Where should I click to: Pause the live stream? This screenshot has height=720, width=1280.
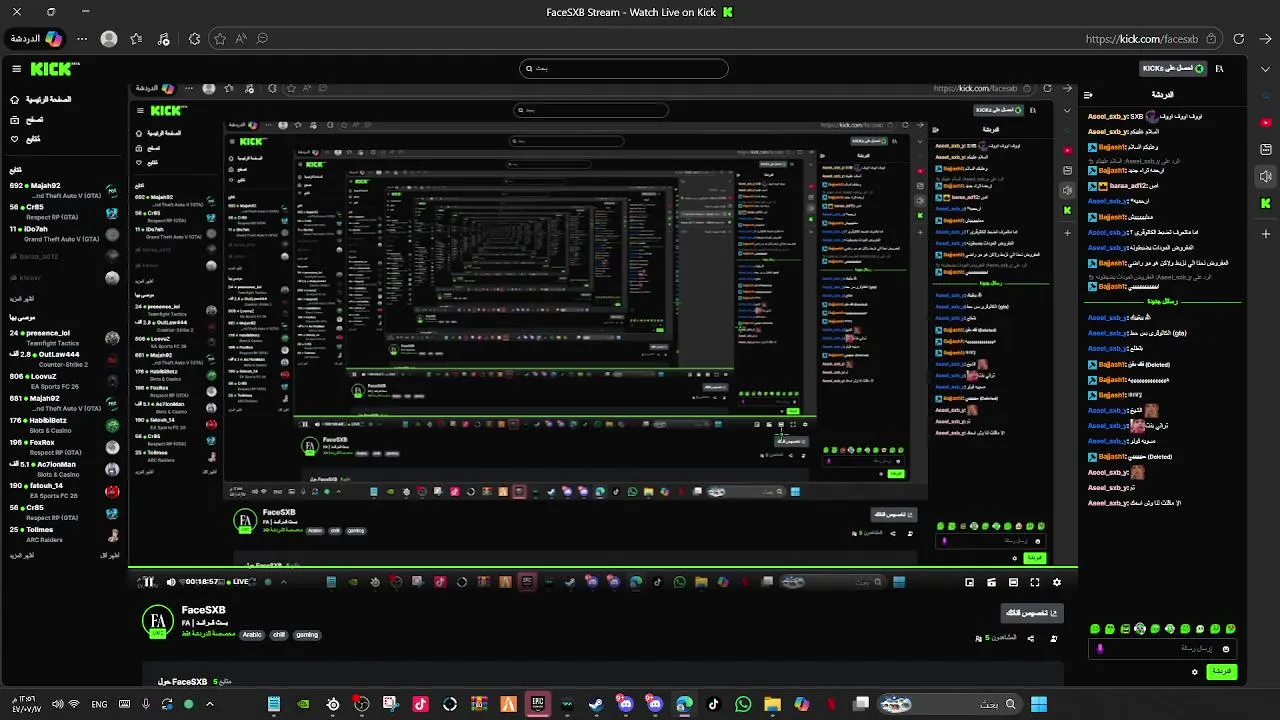coord(148,582)
